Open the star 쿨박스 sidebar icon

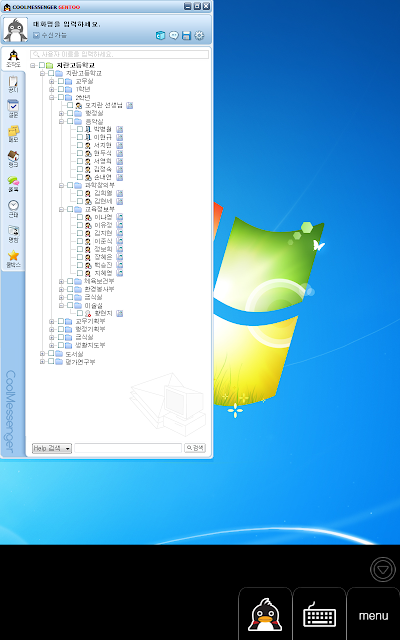click(x=13, y=259)
